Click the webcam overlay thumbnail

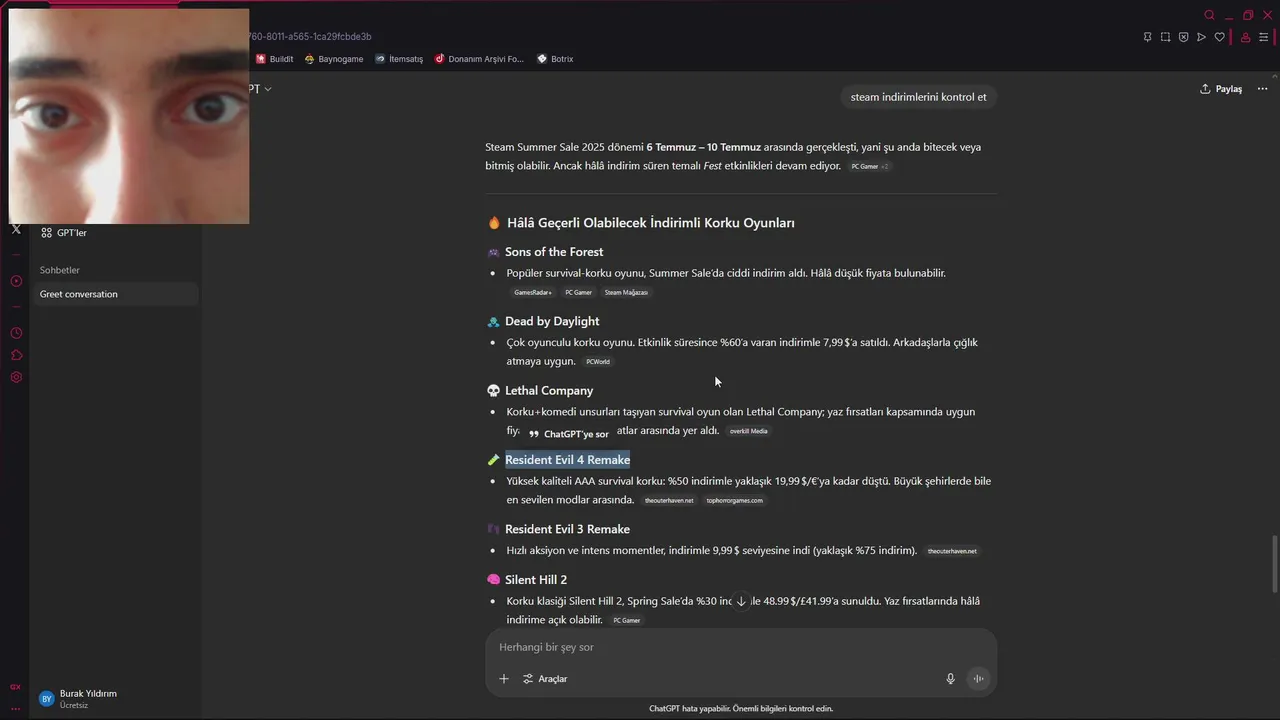click(x=129, y=116)
